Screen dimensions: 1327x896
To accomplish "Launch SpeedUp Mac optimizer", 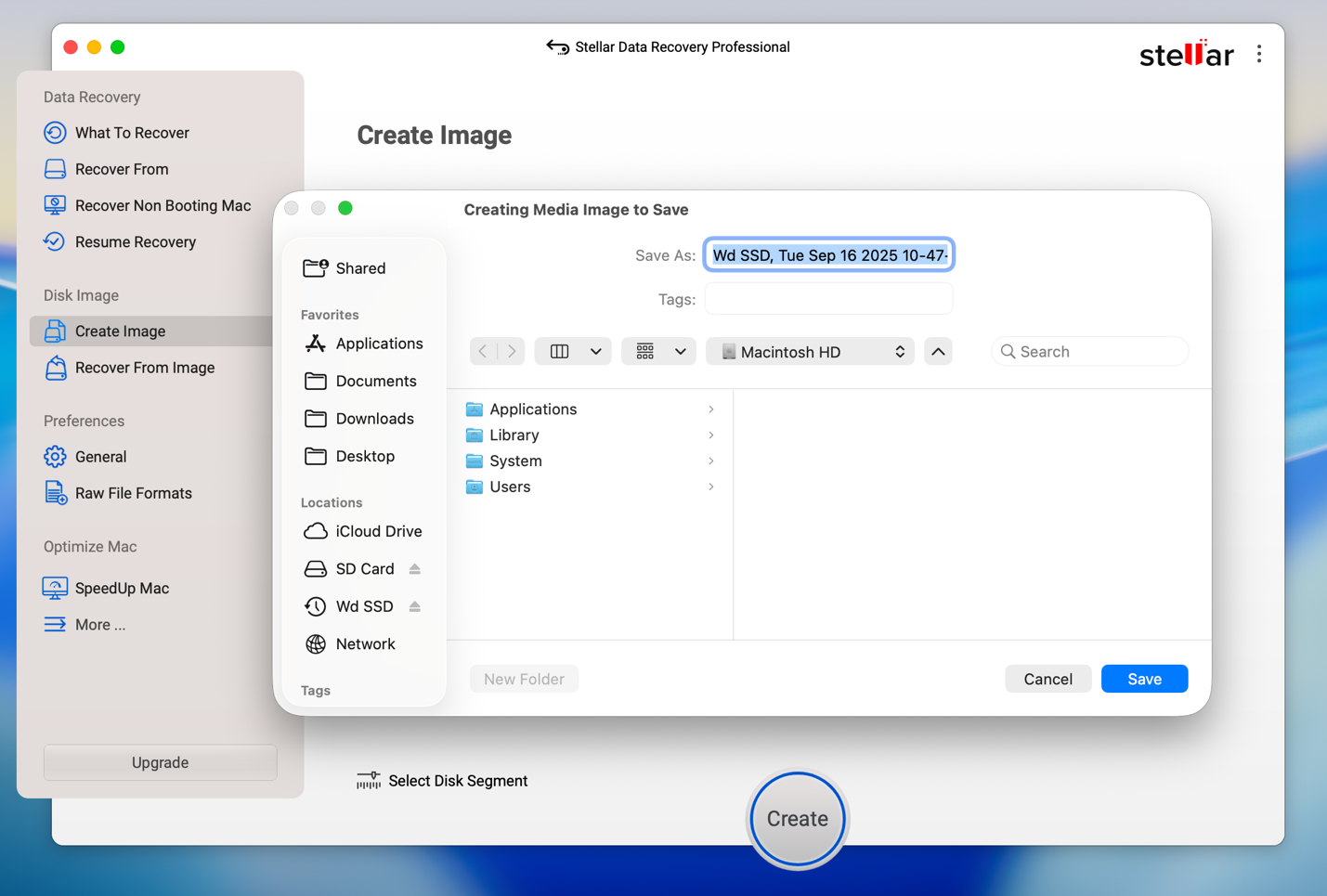I will 121,588.
